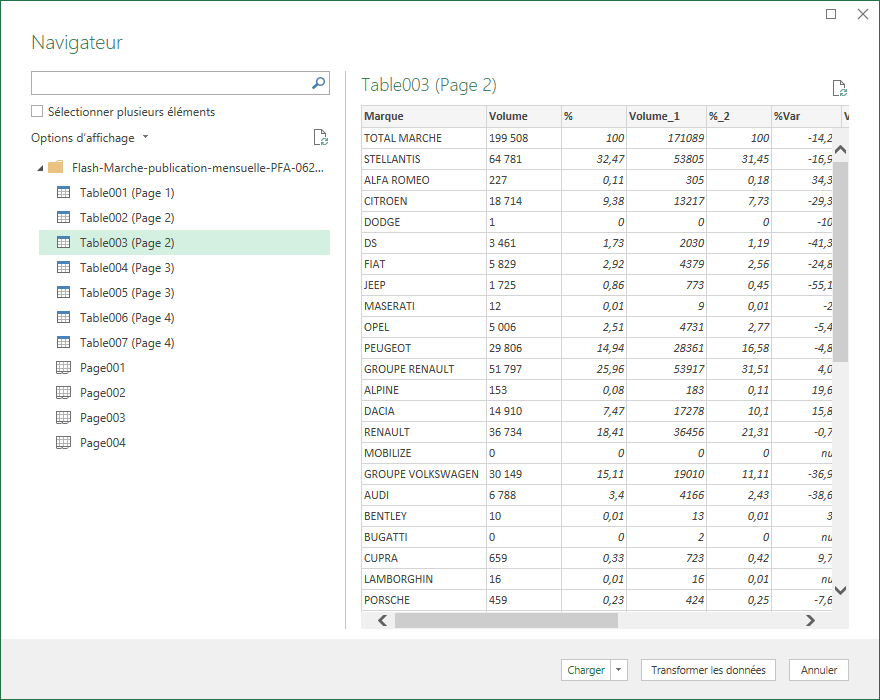Screen dimensions: 880x700
Task: Click the GROUPE VOLKSWAGEN cell
Action: click(424, 474)
